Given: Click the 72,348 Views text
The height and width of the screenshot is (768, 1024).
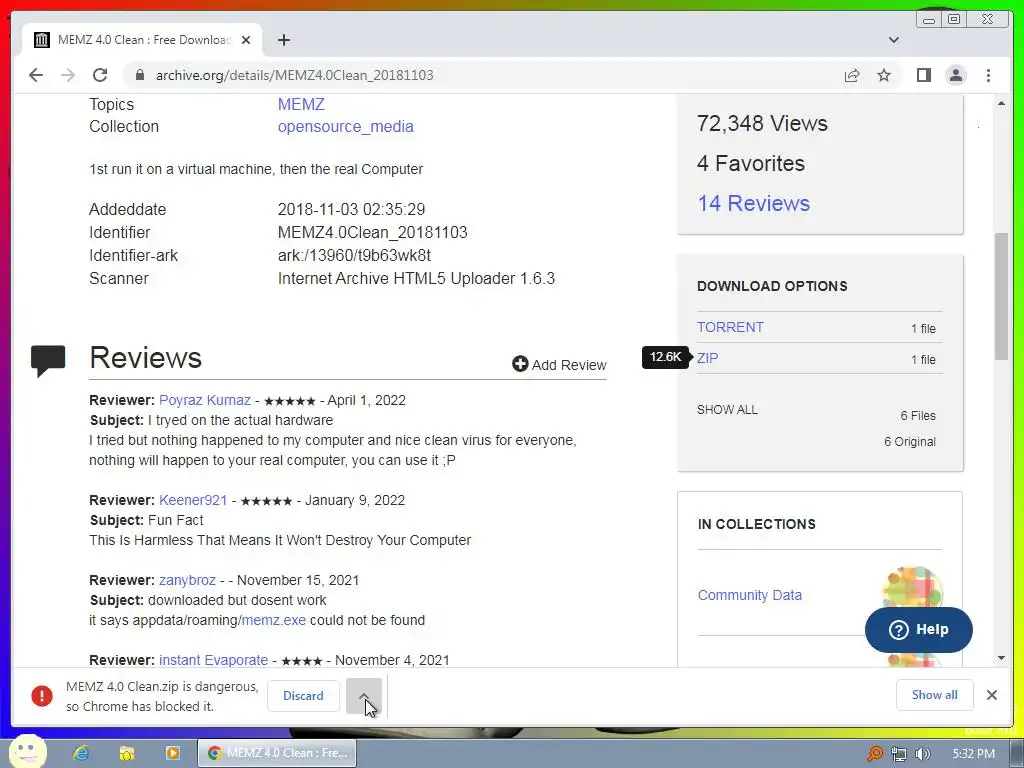Looking at the screenshot, I should [x=762, y=123].
